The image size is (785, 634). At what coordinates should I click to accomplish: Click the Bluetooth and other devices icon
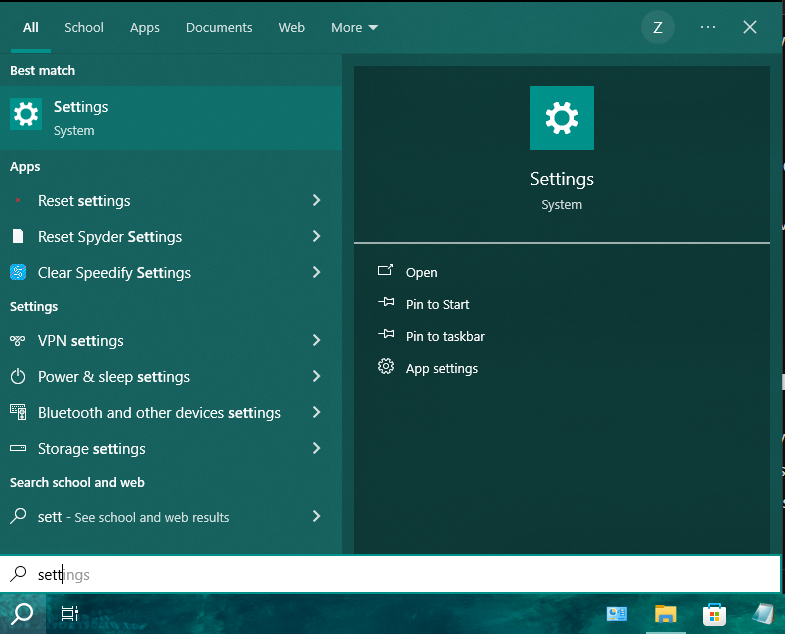click(18, 412)
